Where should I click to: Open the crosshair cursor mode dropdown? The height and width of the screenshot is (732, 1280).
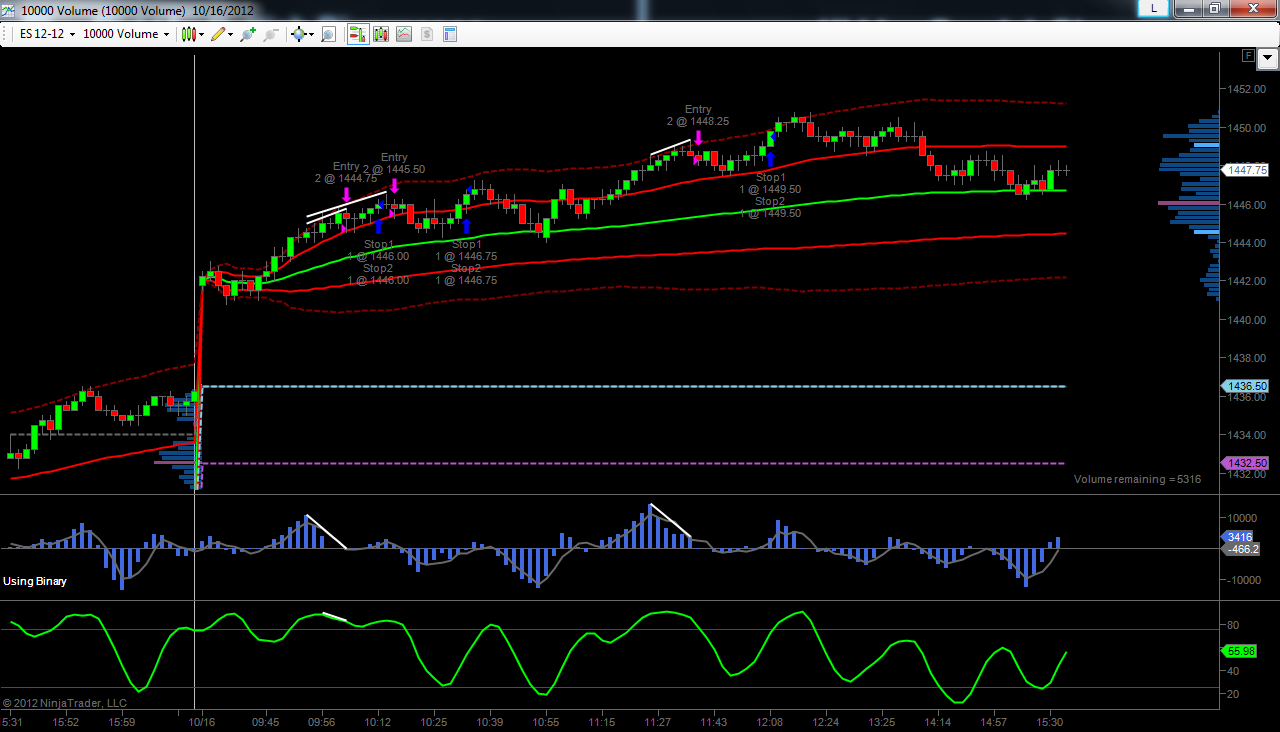(x=301, y=34)
